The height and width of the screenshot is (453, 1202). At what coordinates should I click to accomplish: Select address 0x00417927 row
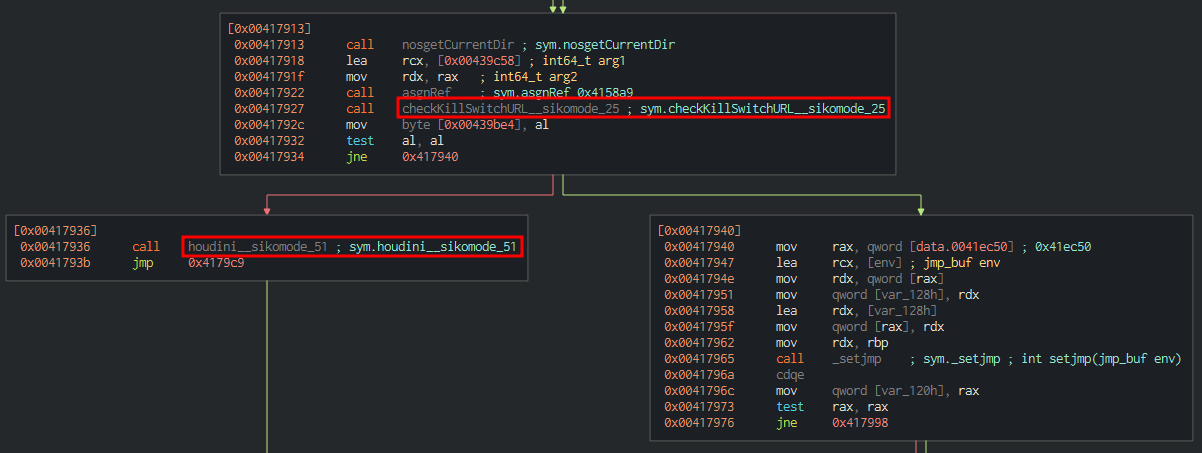tap(272, 108)
